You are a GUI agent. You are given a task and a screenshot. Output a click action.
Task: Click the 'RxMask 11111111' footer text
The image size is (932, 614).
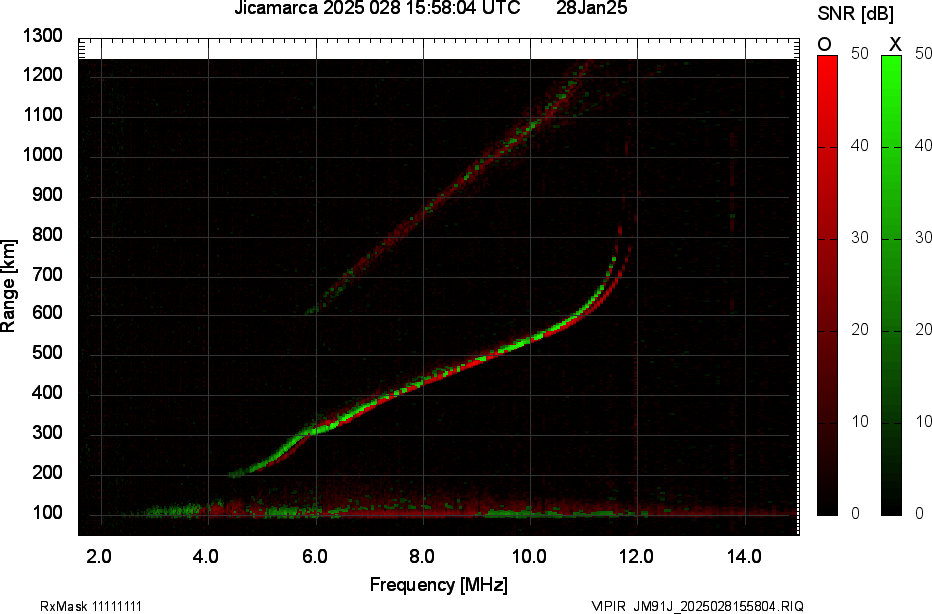tap(91, 606)
